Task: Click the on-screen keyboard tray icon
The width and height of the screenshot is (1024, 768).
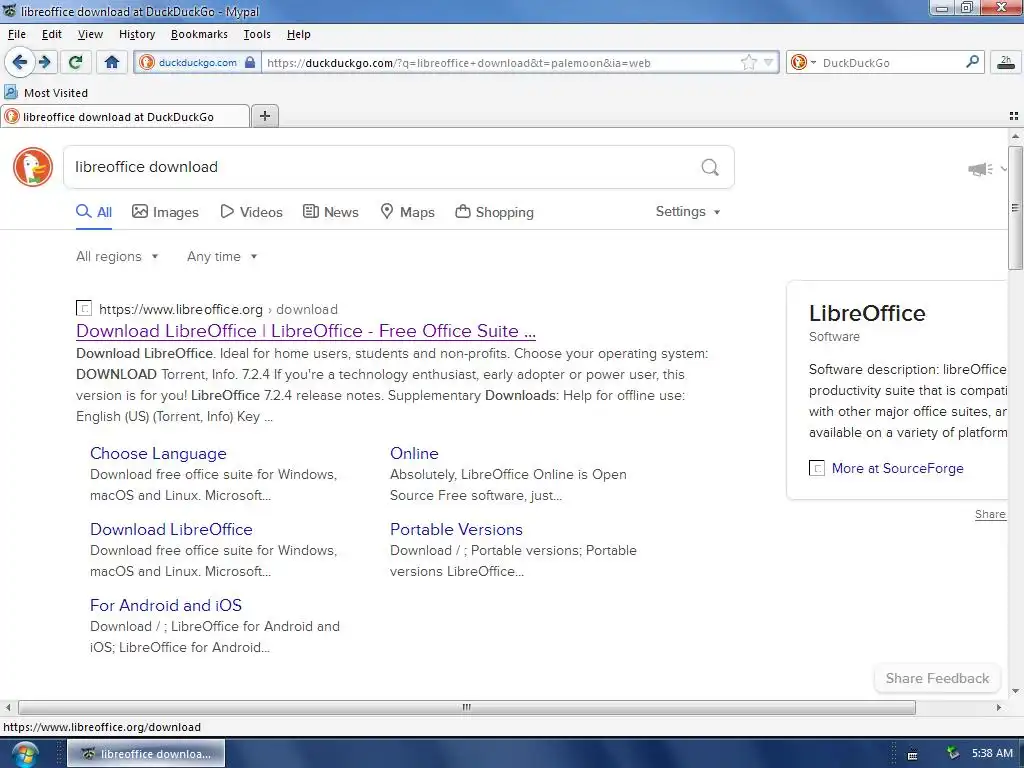Action: pyautogui.click(x=912, y=755)
